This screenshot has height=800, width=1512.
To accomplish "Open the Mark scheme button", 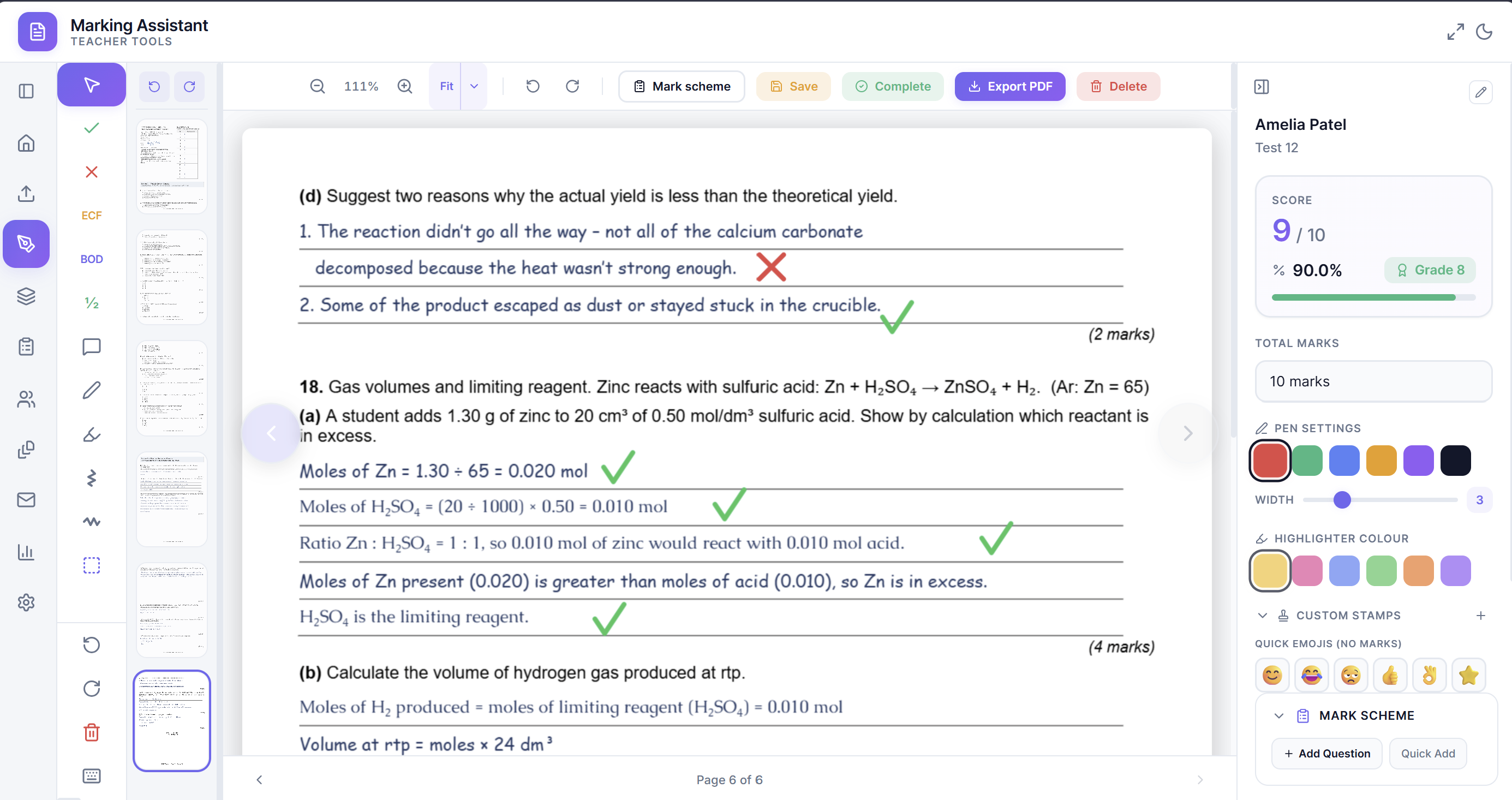I will coord(682,86).
